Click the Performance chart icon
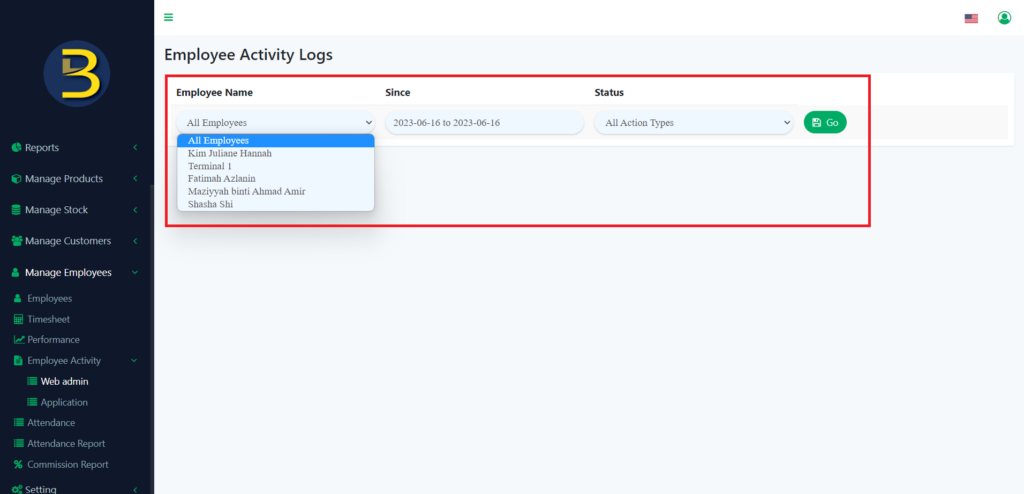 [18, 340]
